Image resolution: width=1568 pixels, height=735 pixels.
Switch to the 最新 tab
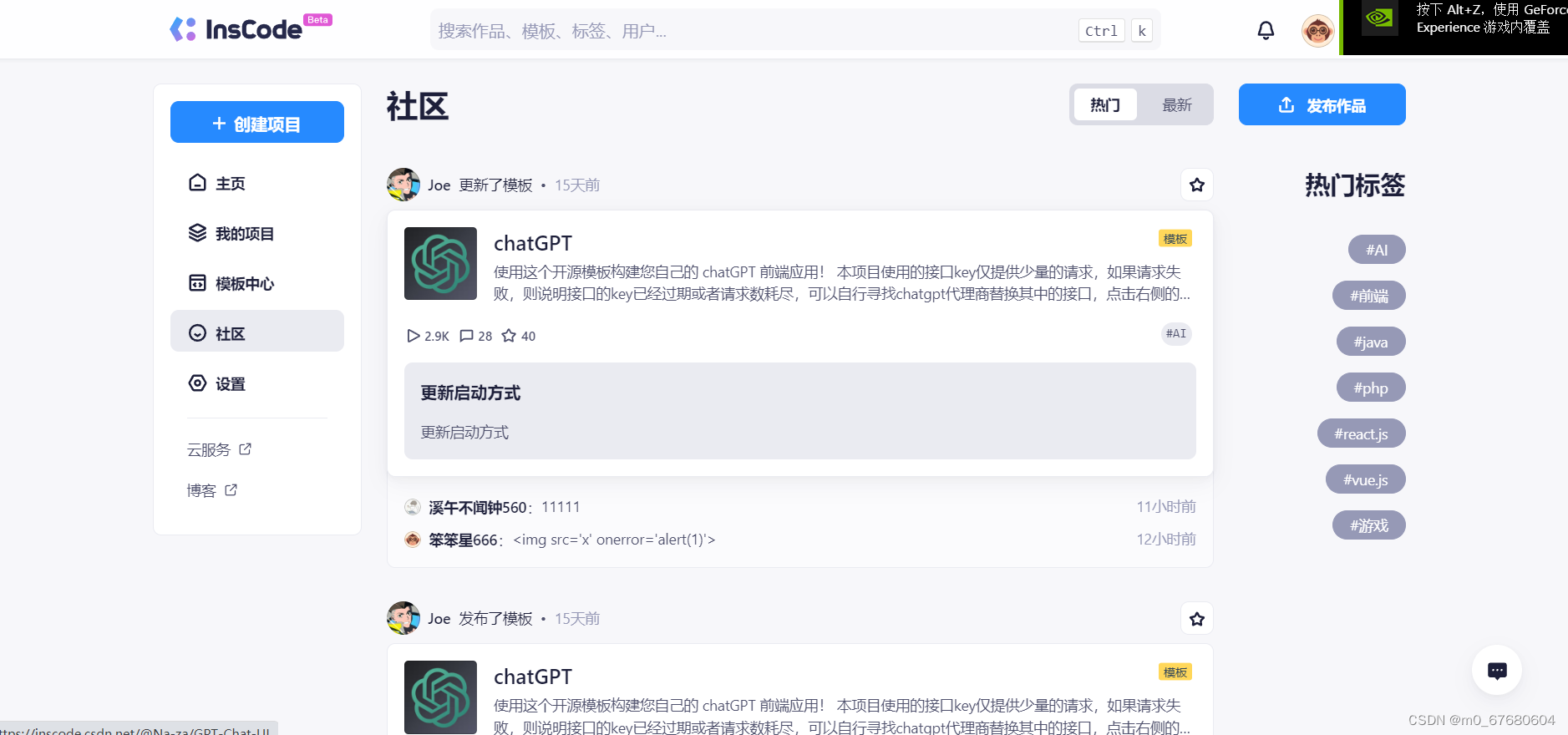1176,104
